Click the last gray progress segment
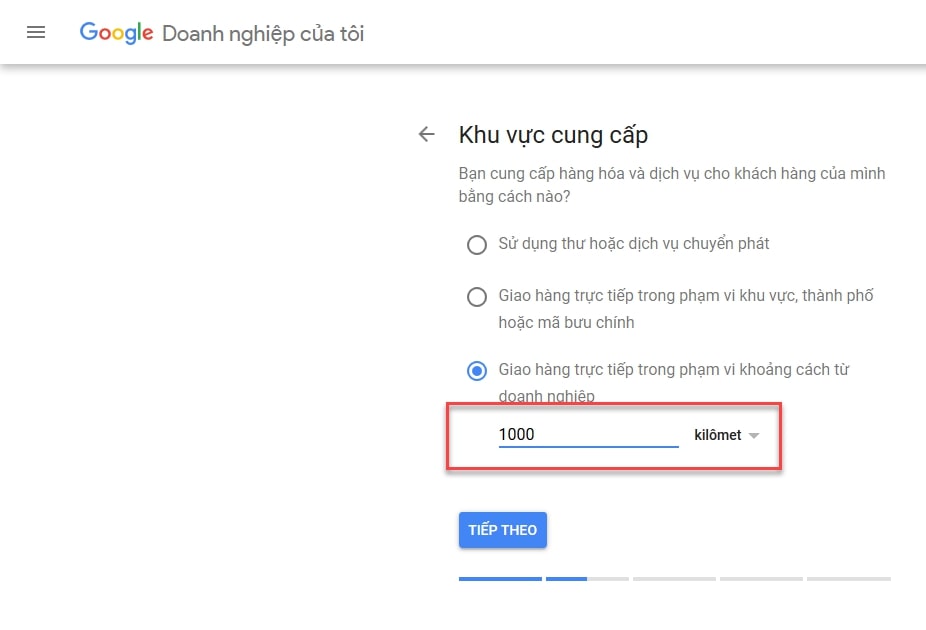The width and height of the screenshot is (926, 630). [x=849, y=579]
